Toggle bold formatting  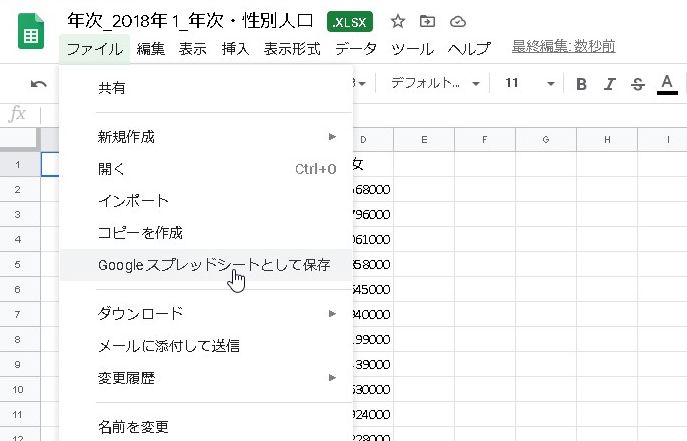(x=581, y=84)
